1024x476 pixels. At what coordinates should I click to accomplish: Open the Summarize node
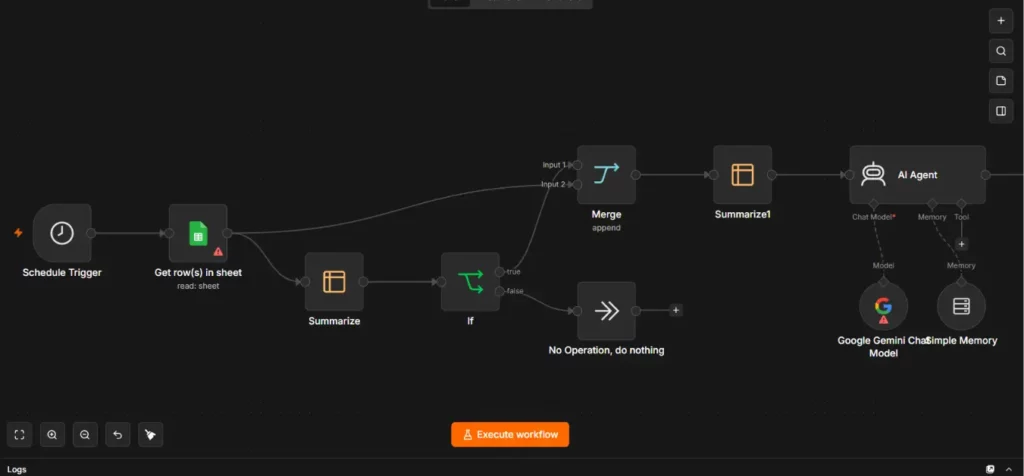coord(334,281)
